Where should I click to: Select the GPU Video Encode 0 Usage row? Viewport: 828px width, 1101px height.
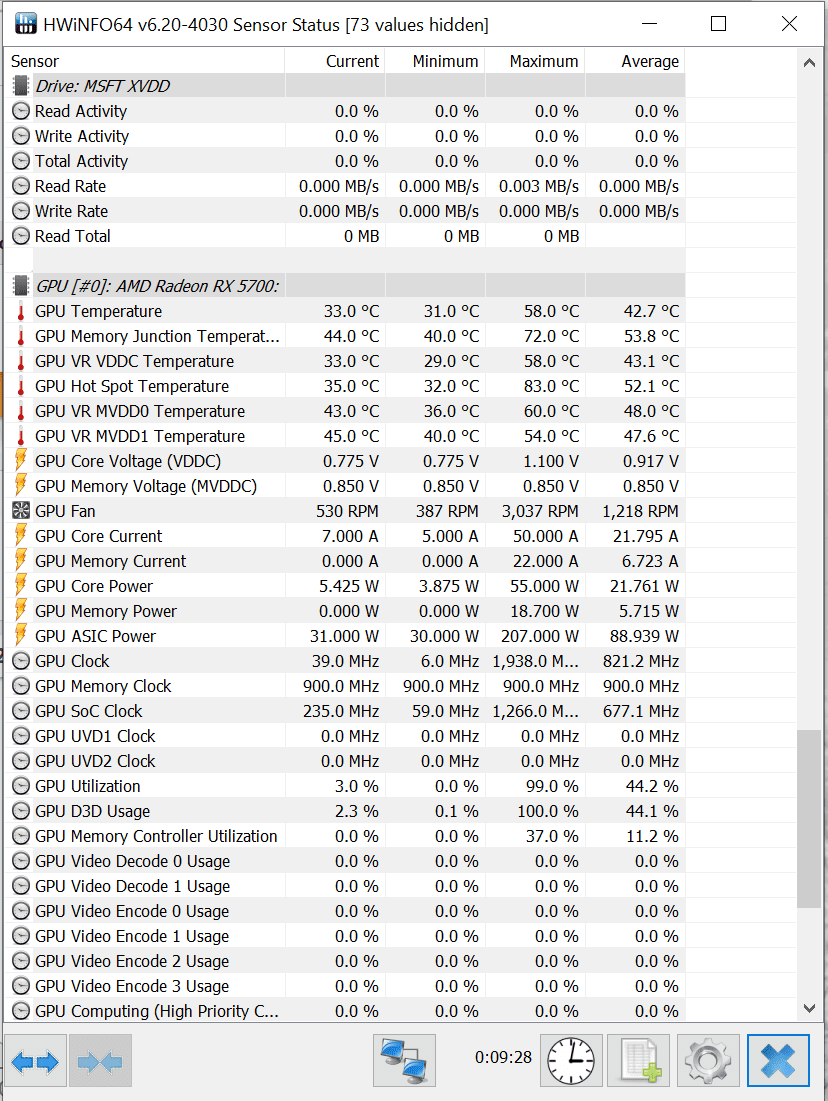(345, 911)
